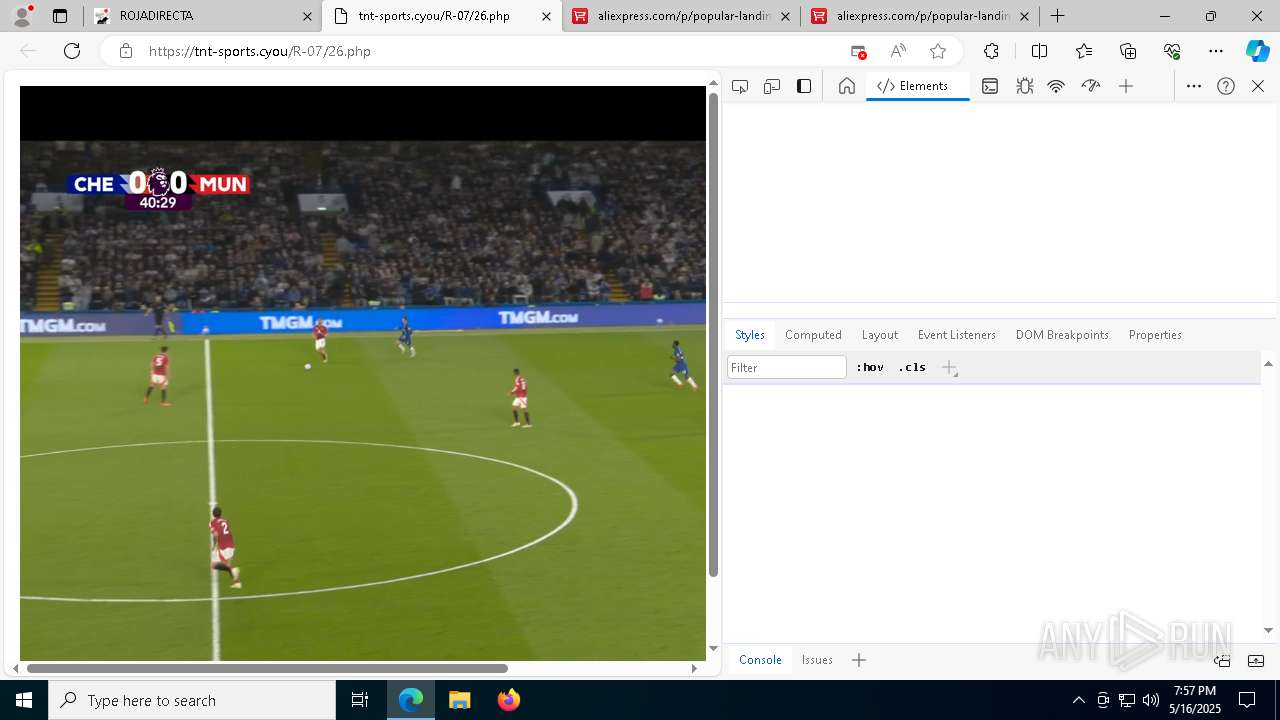Select the Issues drawer tab
This screenshot has height=720, width=1280.
click(817, 660)
